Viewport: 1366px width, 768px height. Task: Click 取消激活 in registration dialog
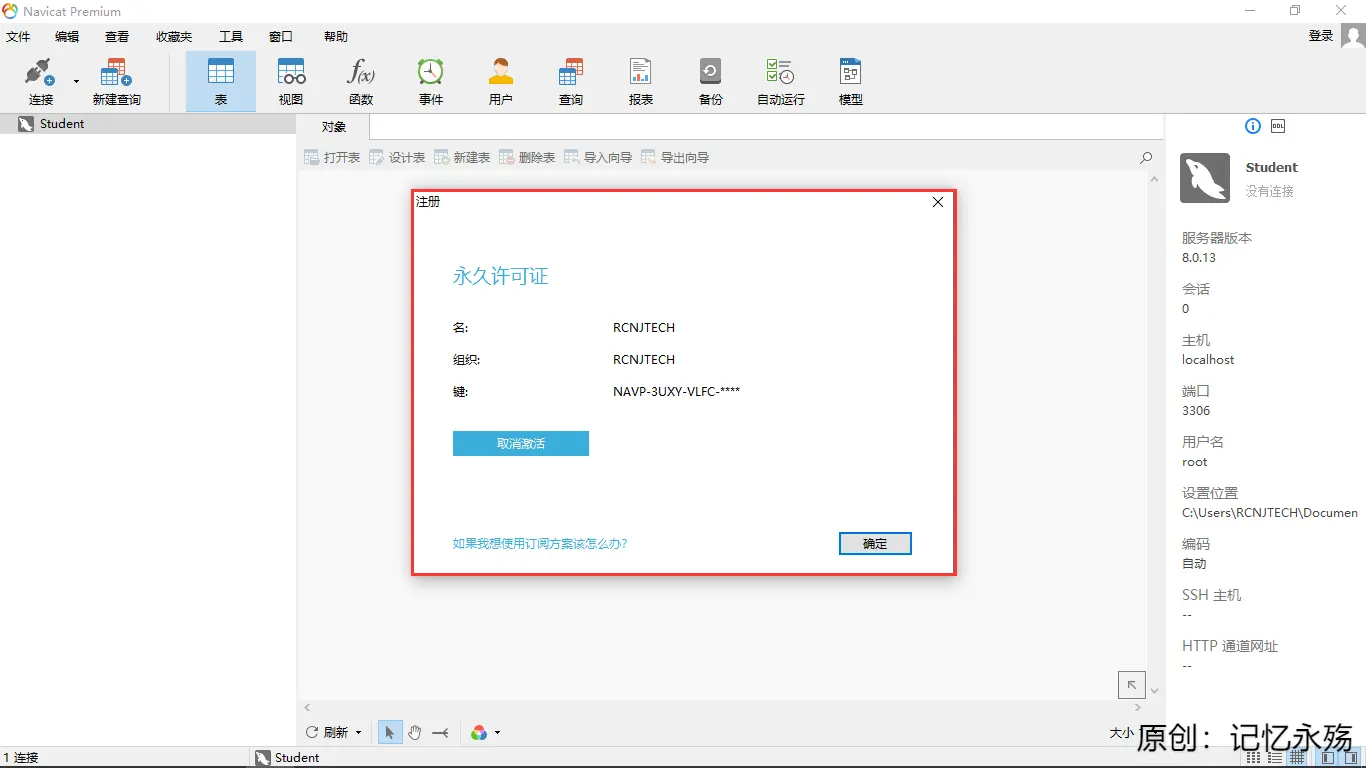point(521,444)
